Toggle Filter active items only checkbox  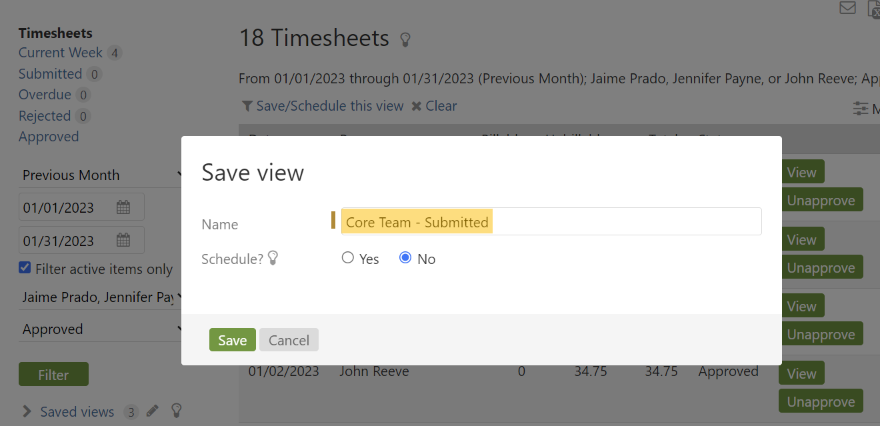pyautogui.click(x=25, y=268)
